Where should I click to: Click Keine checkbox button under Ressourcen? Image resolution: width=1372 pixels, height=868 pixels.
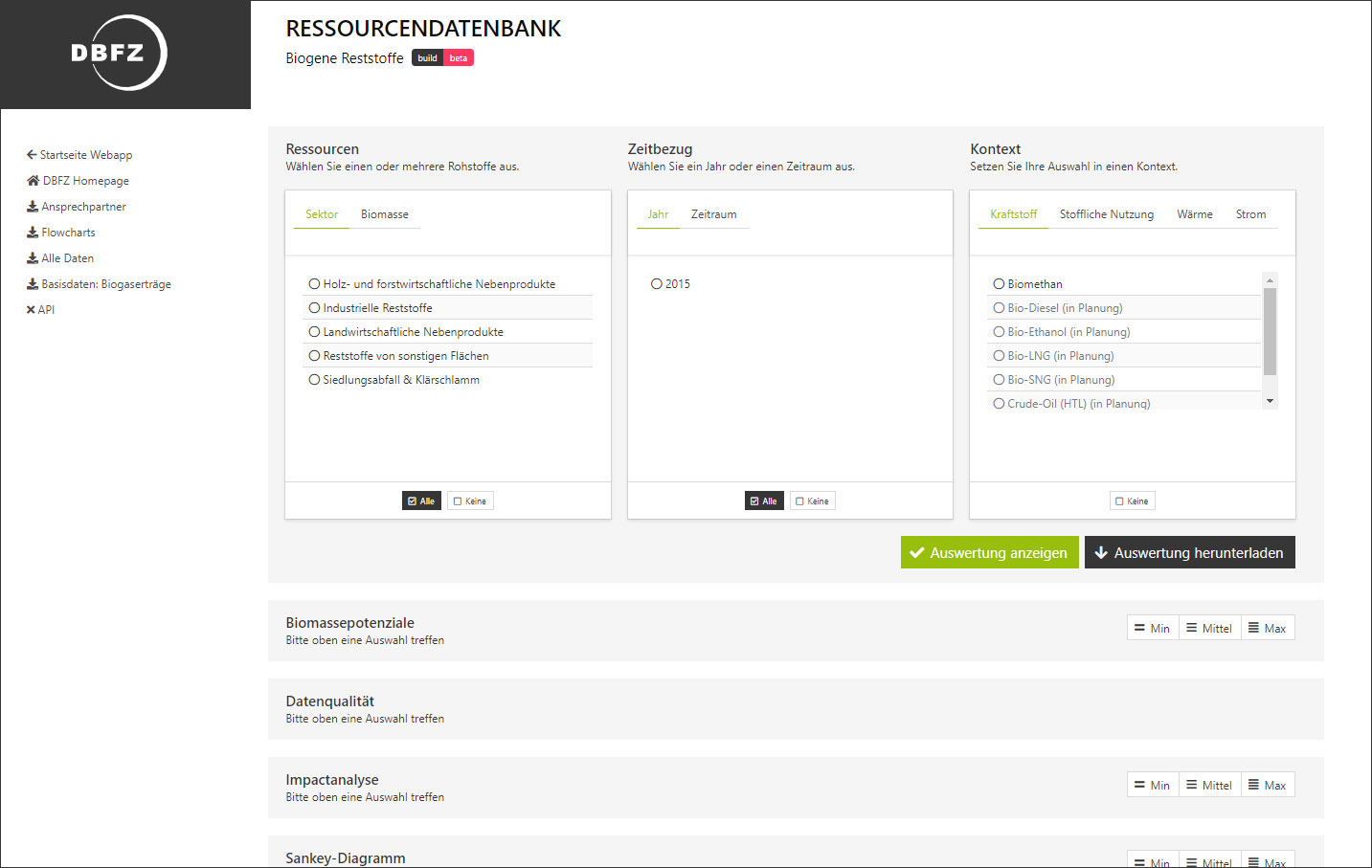click(470, 501)
